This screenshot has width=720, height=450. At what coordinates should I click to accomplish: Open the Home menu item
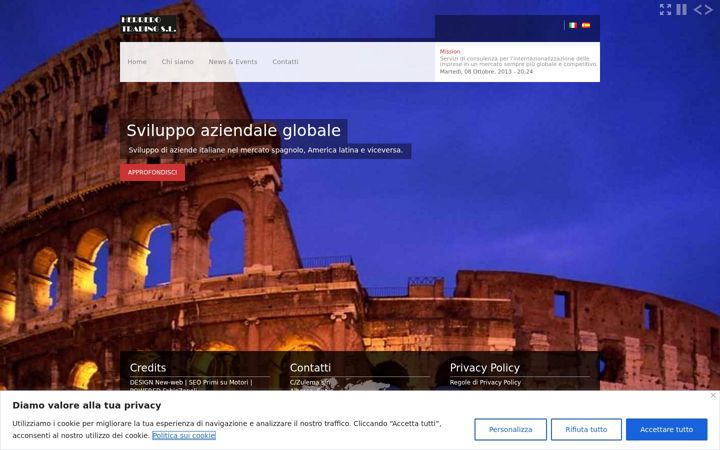(137, 62)
